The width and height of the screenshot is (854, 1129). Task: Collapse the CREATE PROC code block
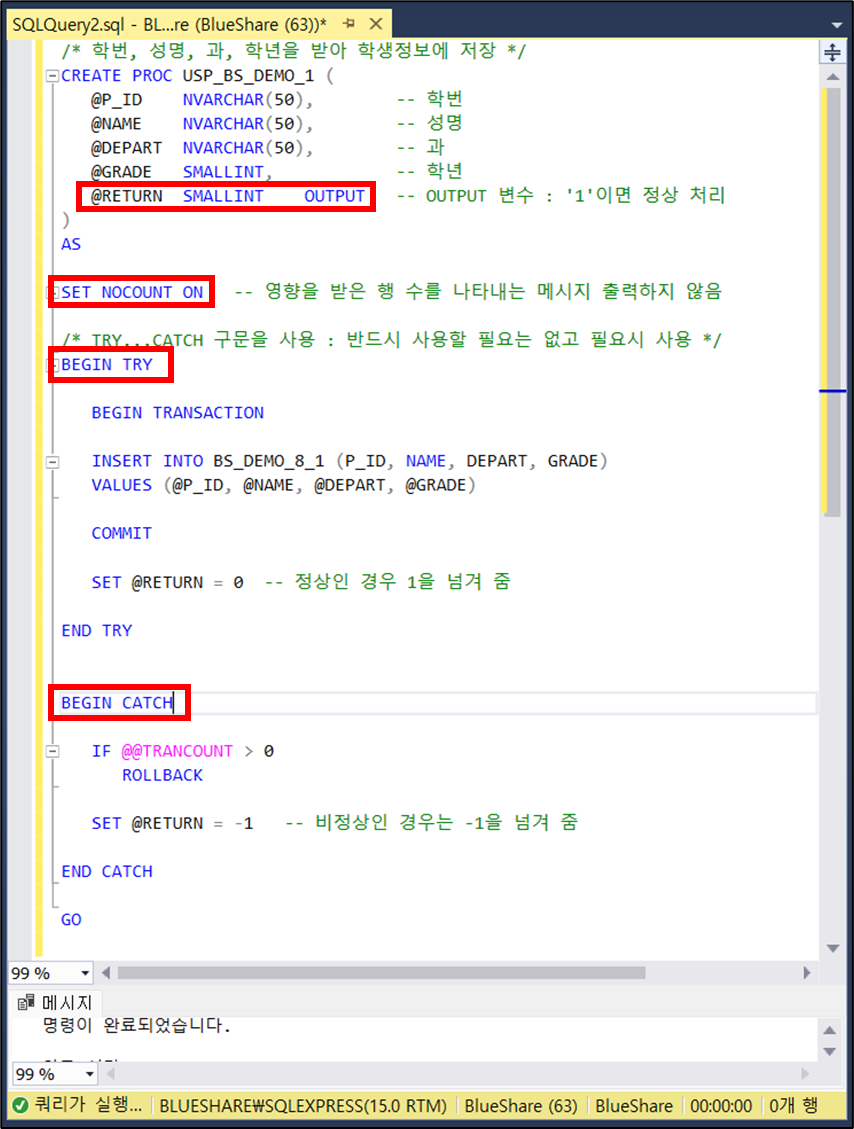pos(53,76)
